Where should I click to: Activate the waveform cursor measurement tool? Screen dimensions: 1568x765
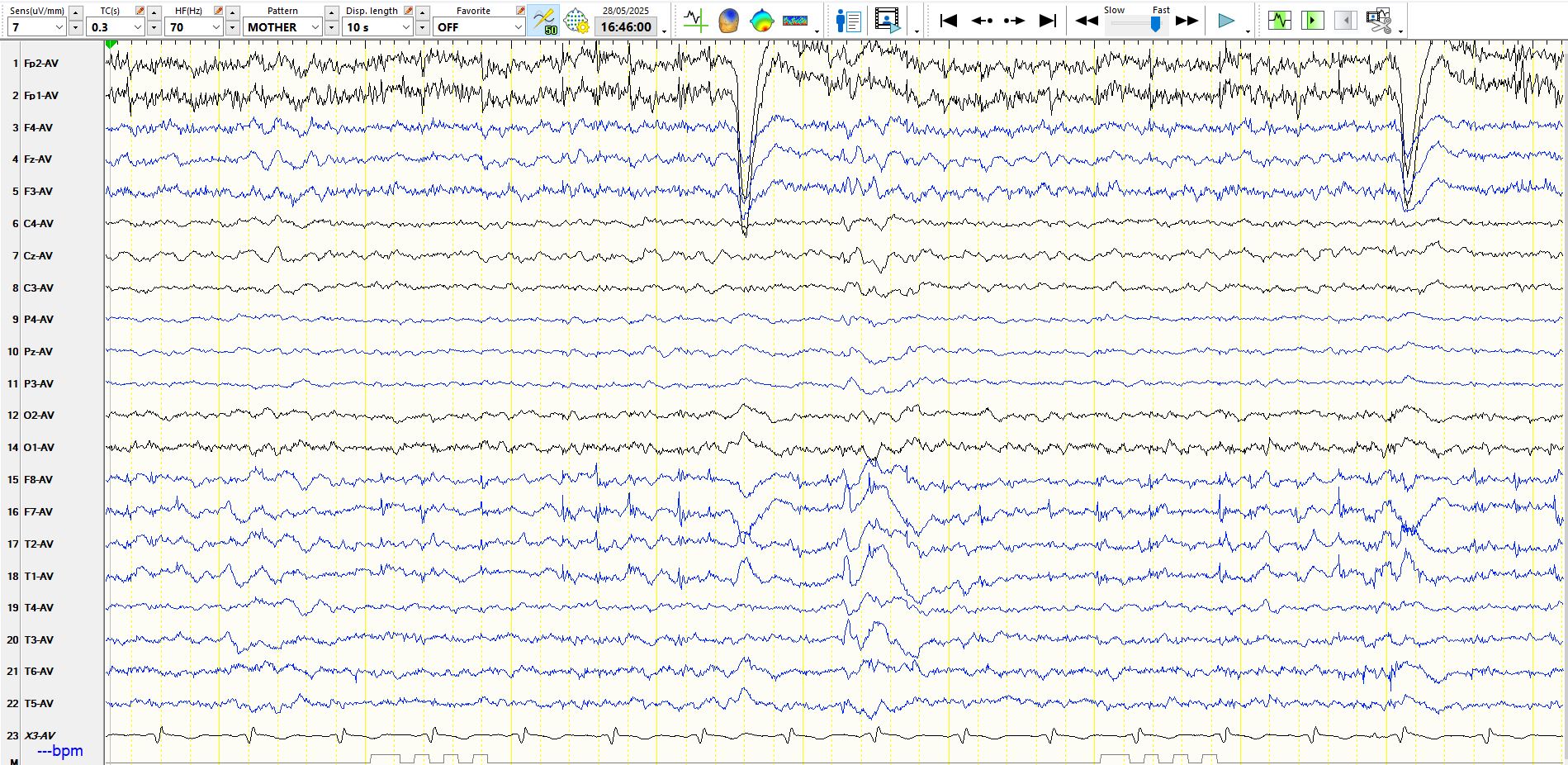[x=695, y=21]
